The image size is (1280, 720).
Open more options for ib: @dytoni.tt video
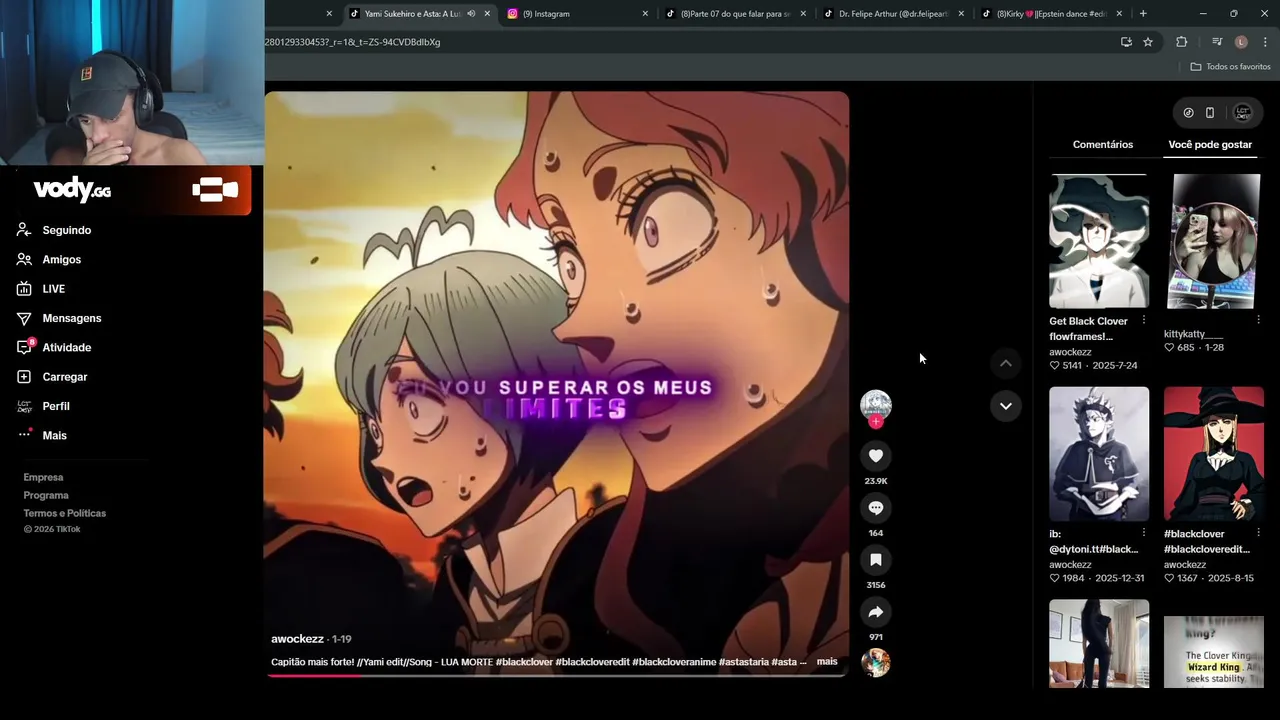pyautogui.click(x=1143, y=533)
